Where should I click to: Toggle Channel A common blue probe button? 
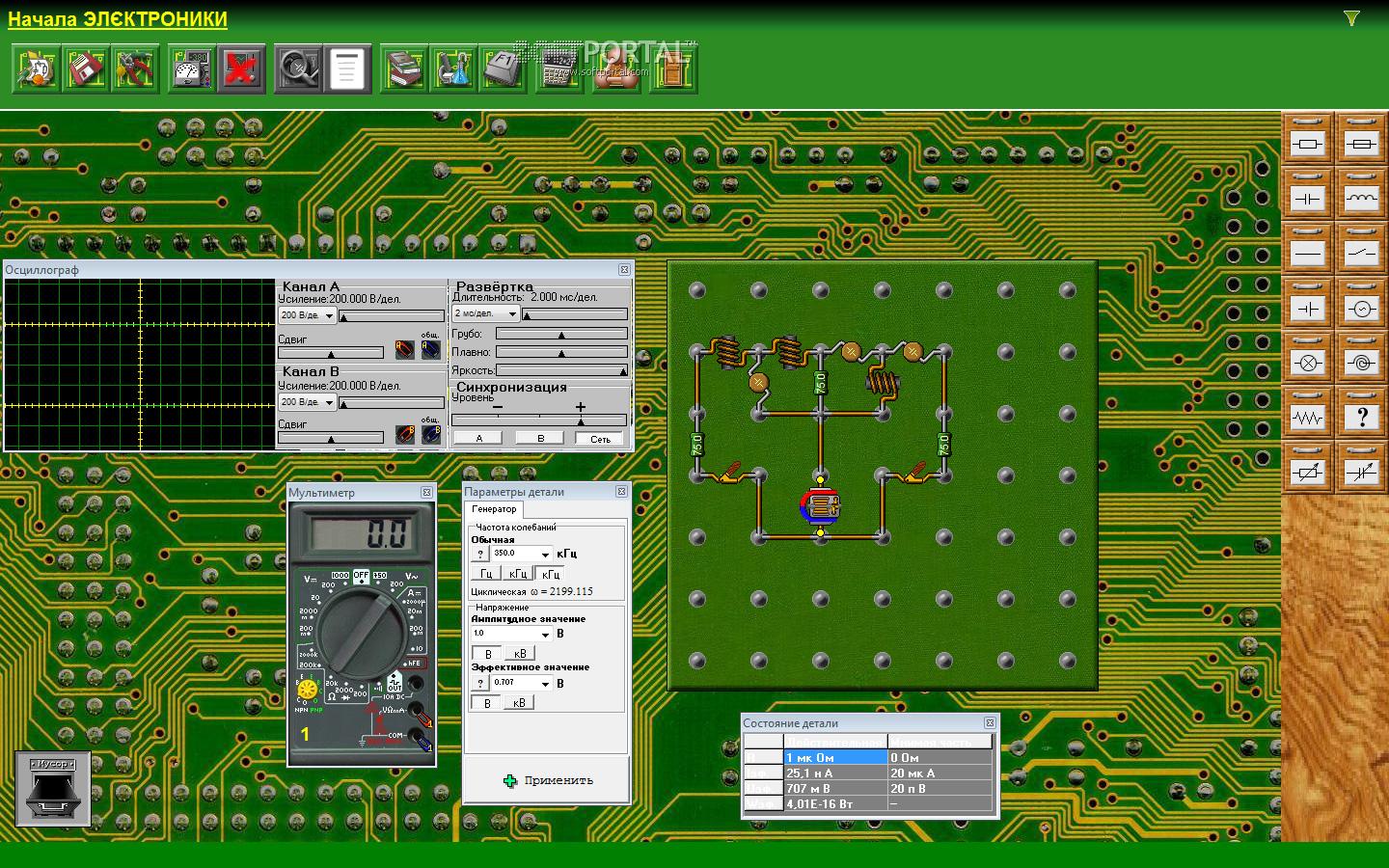tap(430, 349)
